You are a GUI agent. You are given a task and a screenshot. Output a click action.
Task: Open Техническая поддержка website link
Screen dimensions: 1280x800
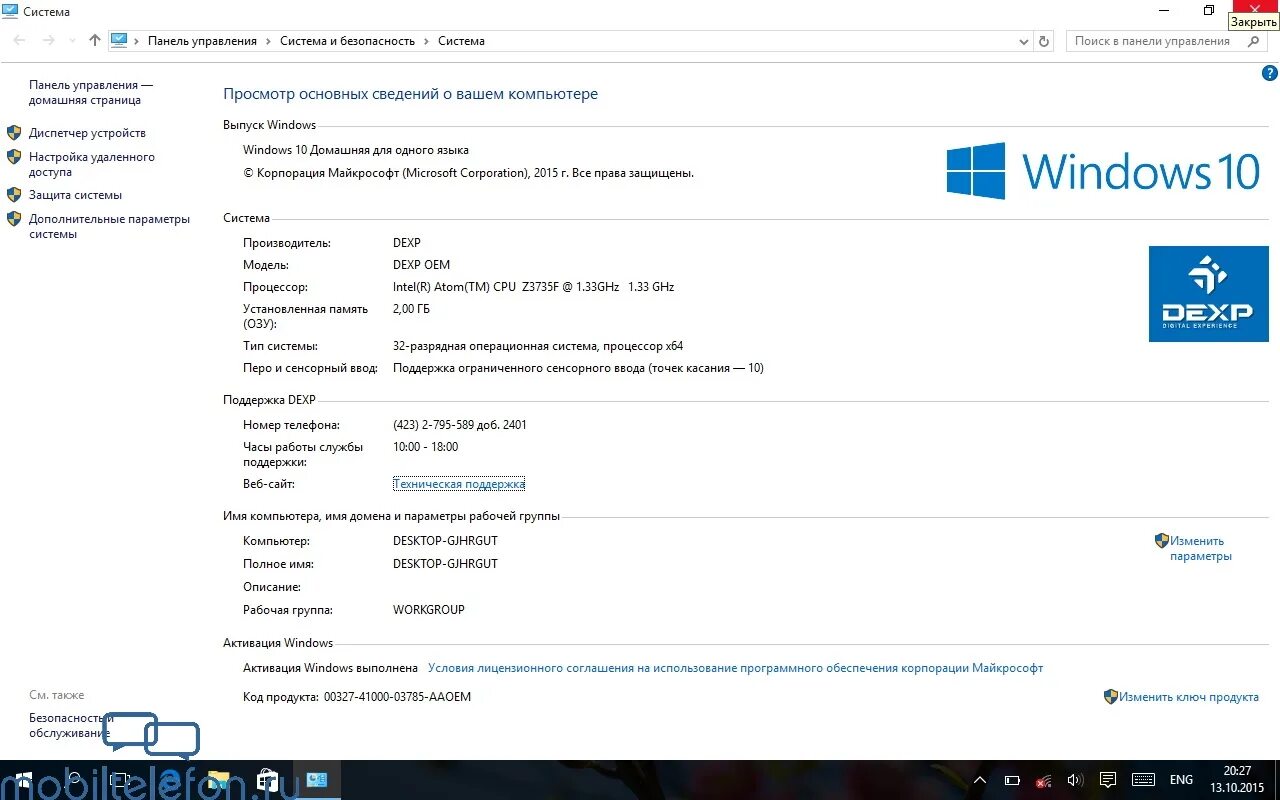tap(459, 484)
